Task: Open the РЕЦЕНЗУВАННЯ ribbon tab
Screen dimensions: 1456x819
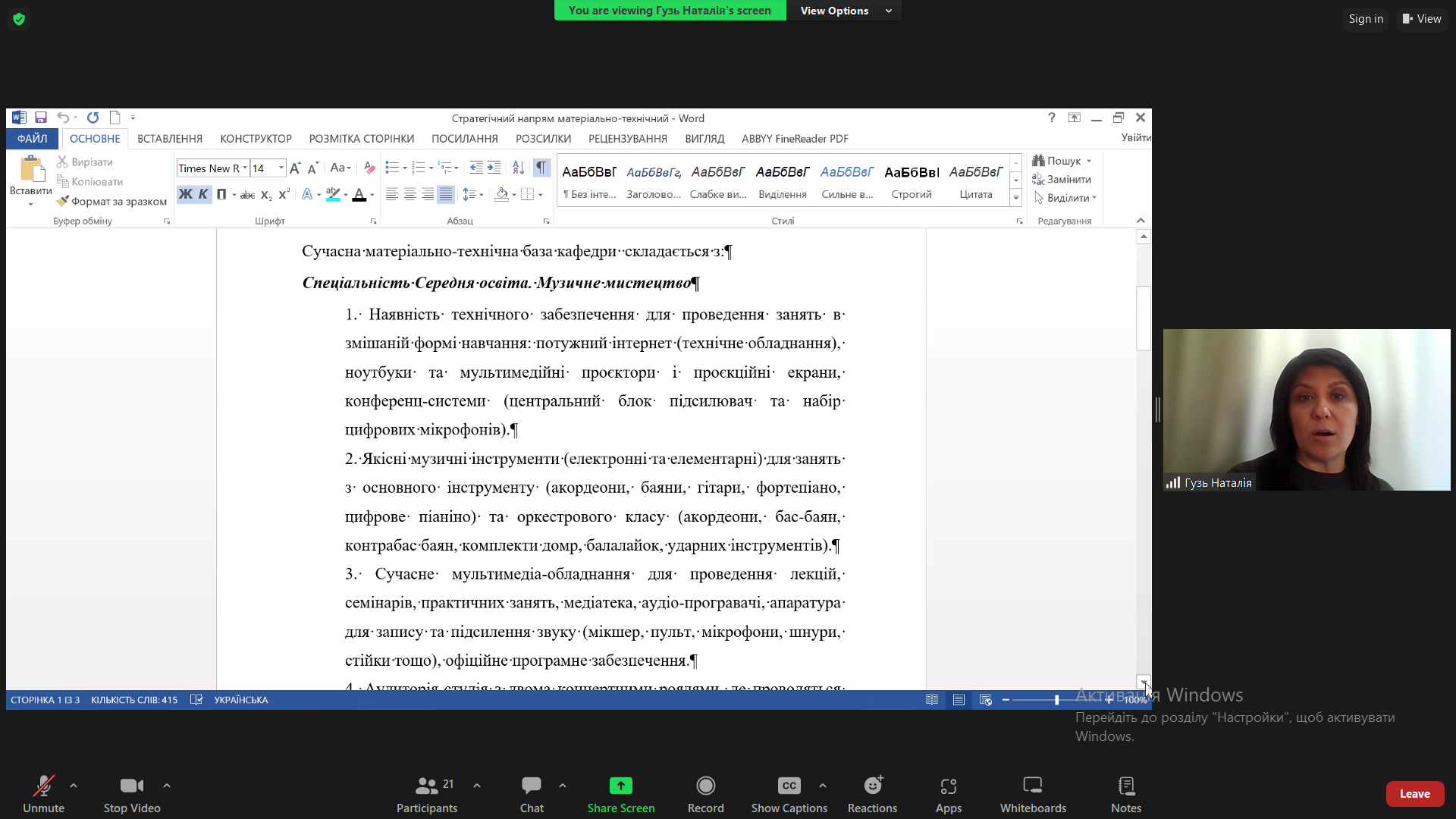Action: point(627,139)
